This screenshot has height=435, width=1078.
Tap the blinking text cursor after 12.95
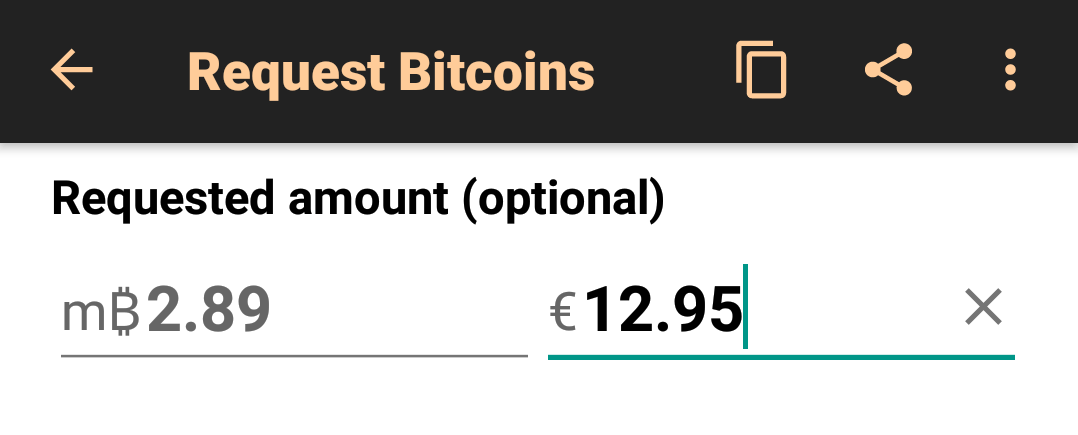[x=745, y=306]
